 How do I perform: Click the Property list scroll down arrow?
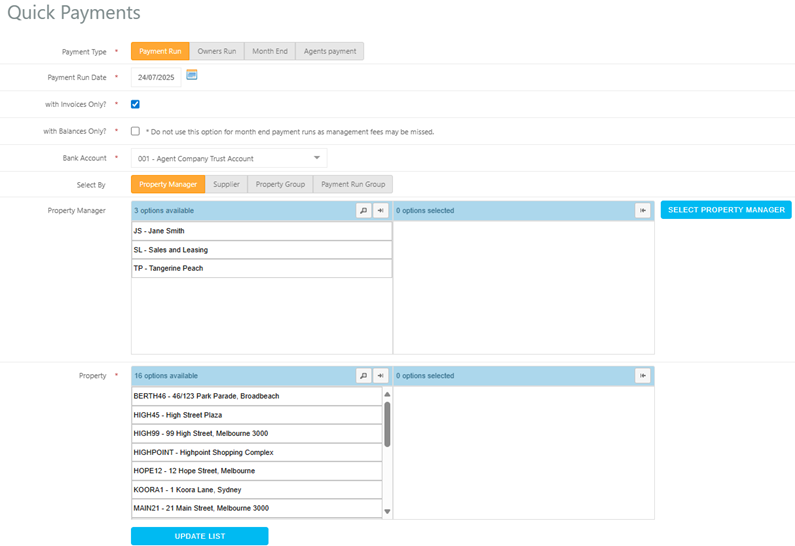point(387,512)
